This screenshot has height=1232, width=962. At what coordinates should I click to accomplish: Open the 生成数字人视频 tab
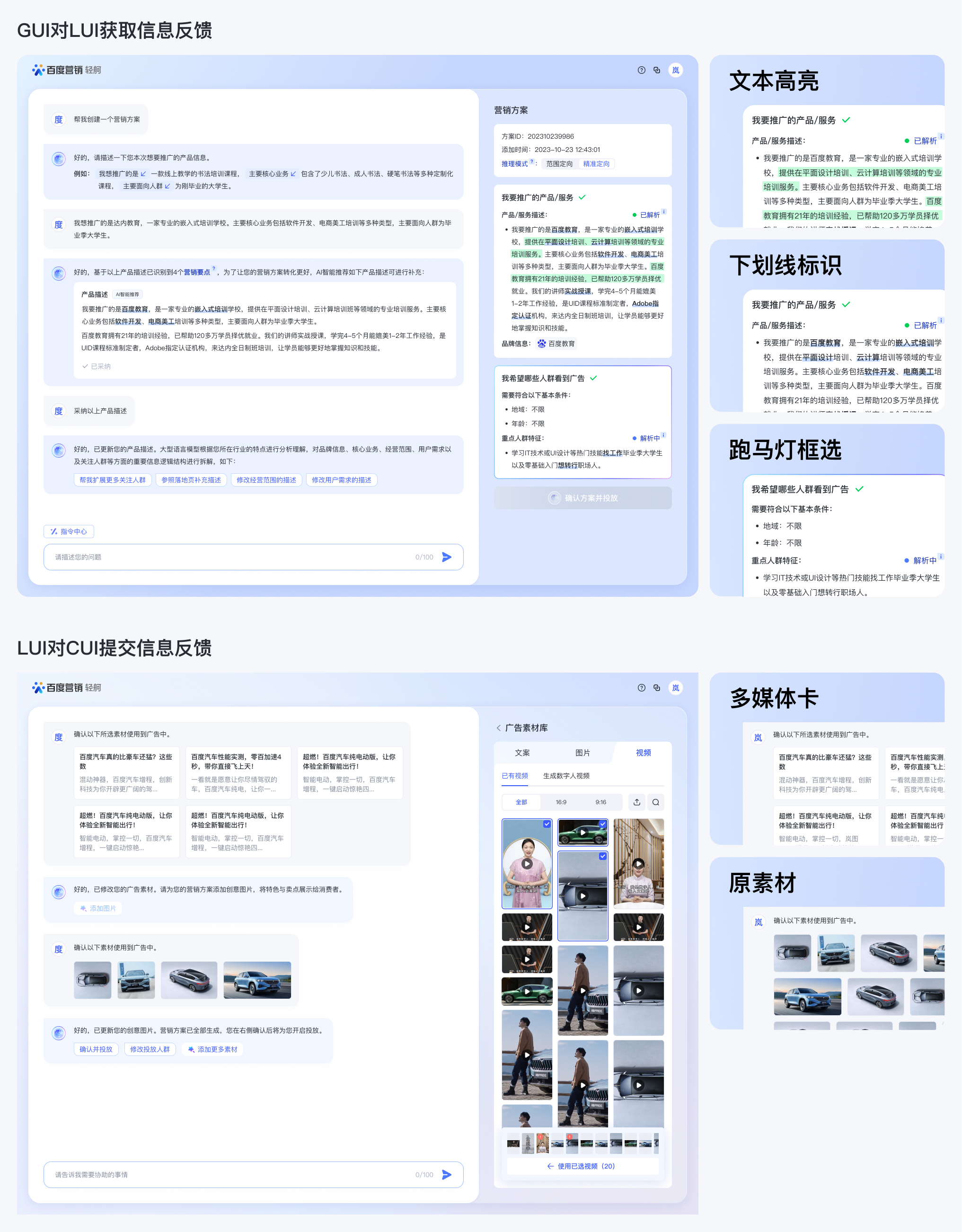tap(566, 776)
